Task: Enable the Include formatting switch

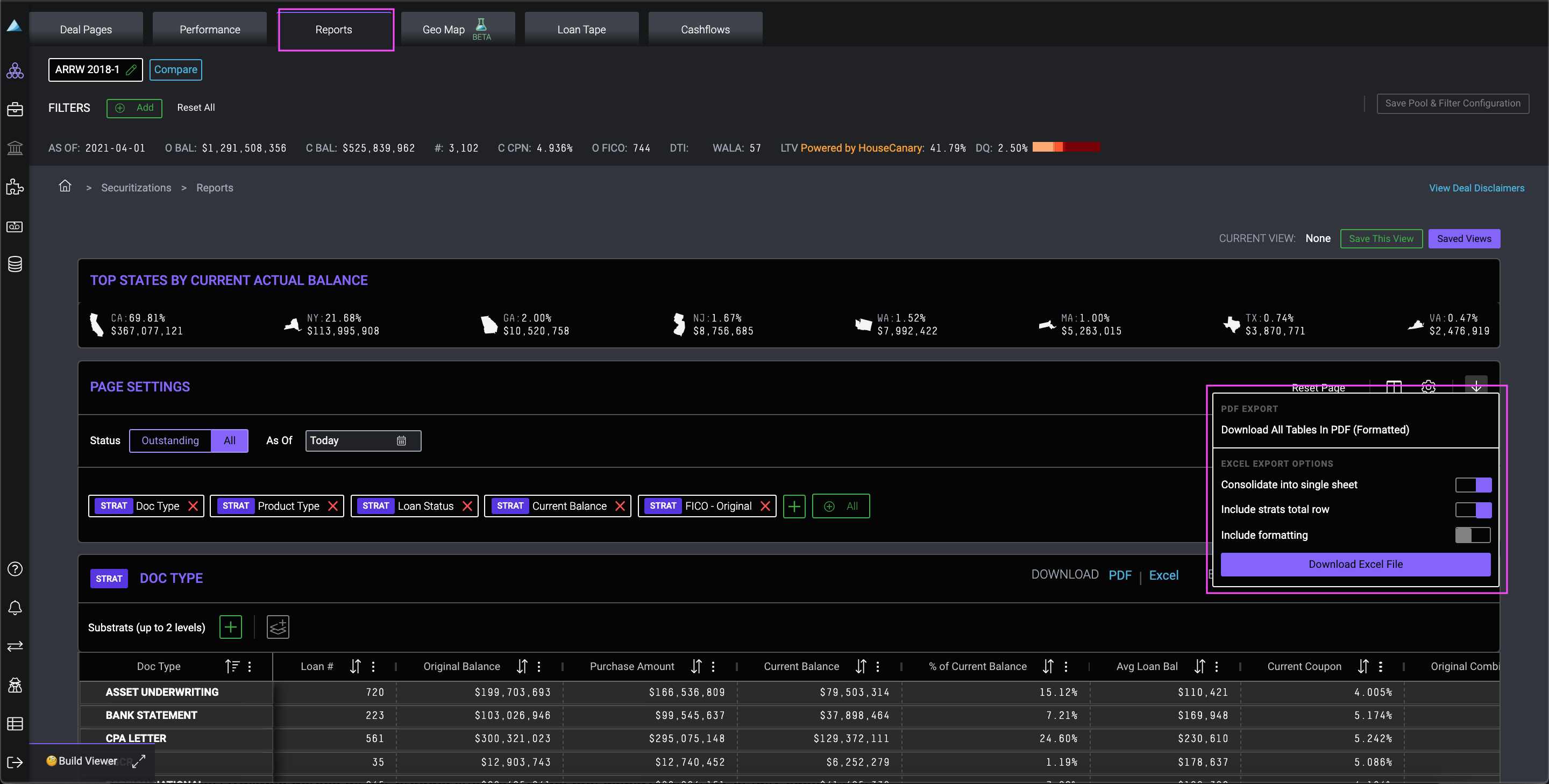Action: point(1473,535)
